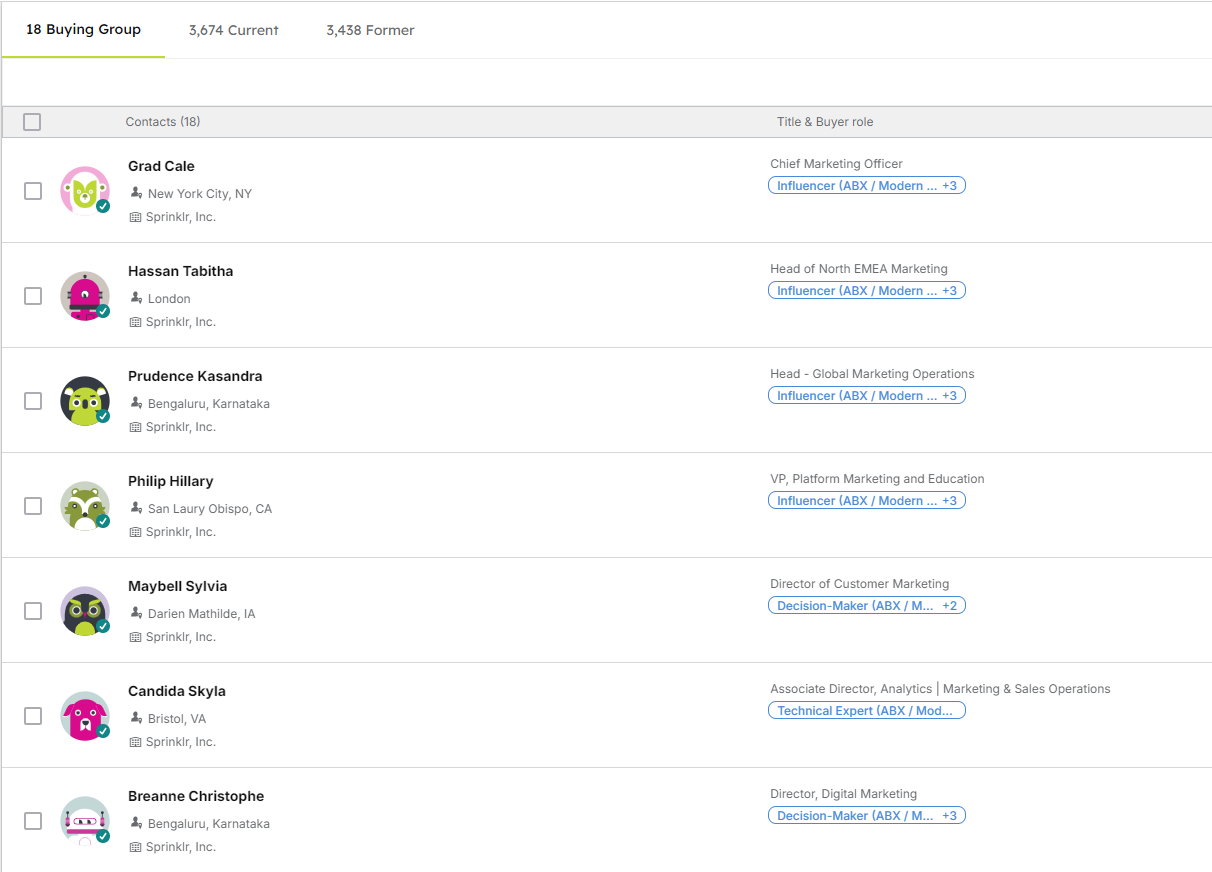Screen dimensions: 1212x872
Task: Select the checkbox next to Maybell Sylvia
Action: pyautogui.click(x=33, y=611)
